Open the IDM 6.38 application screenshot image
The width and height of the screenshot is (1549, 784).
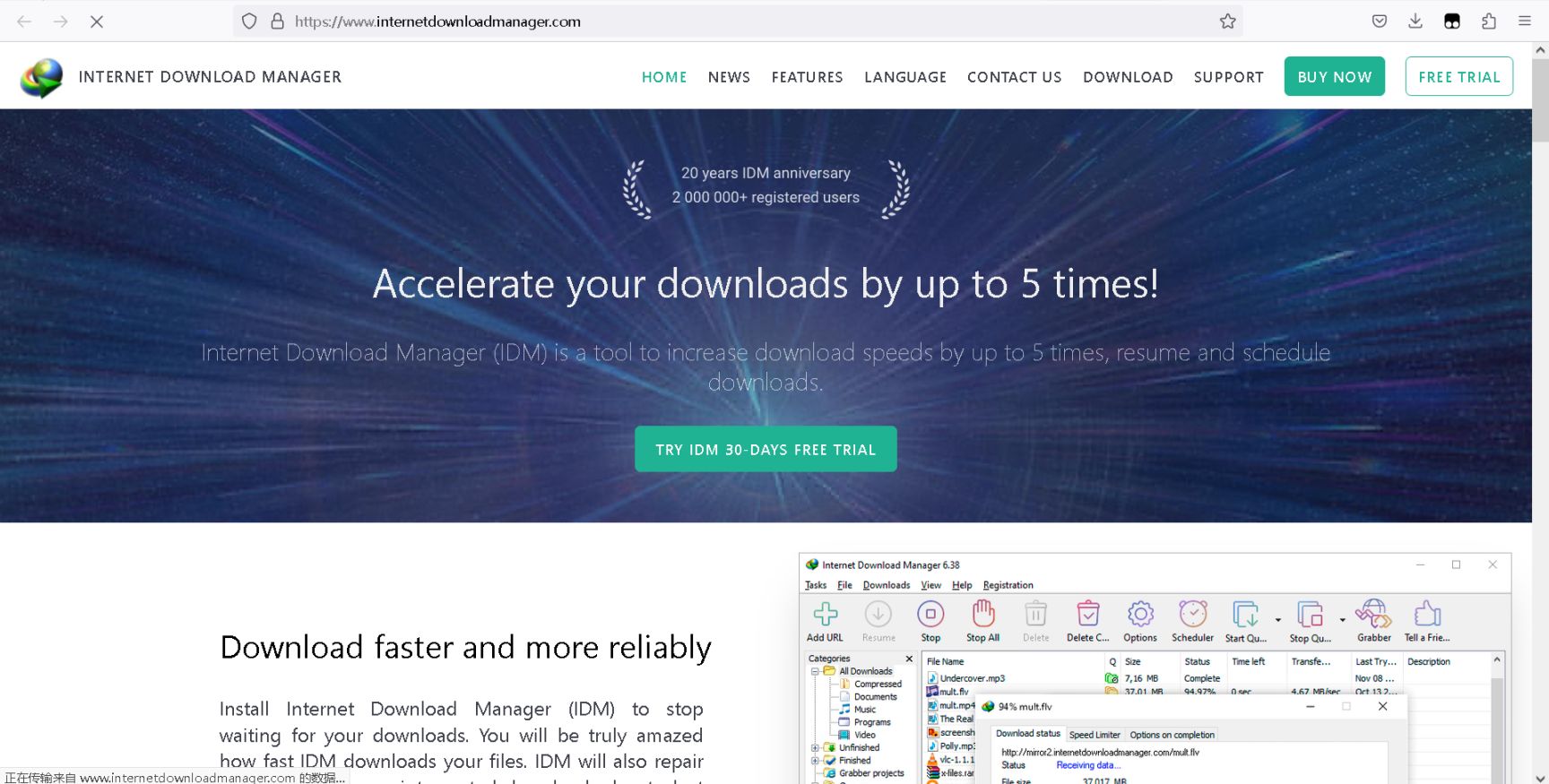coord(1155,668)
